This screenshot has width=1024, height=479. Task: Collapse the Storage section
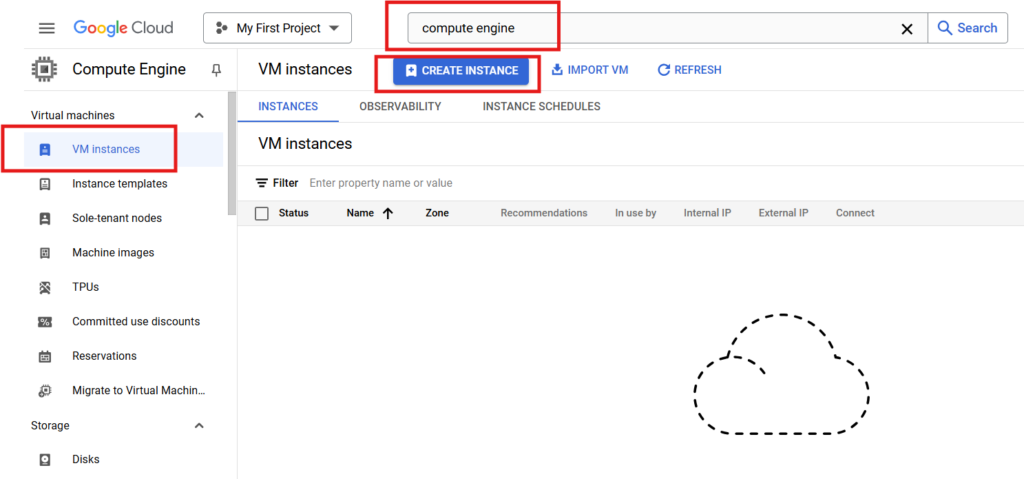coord(199,426)
